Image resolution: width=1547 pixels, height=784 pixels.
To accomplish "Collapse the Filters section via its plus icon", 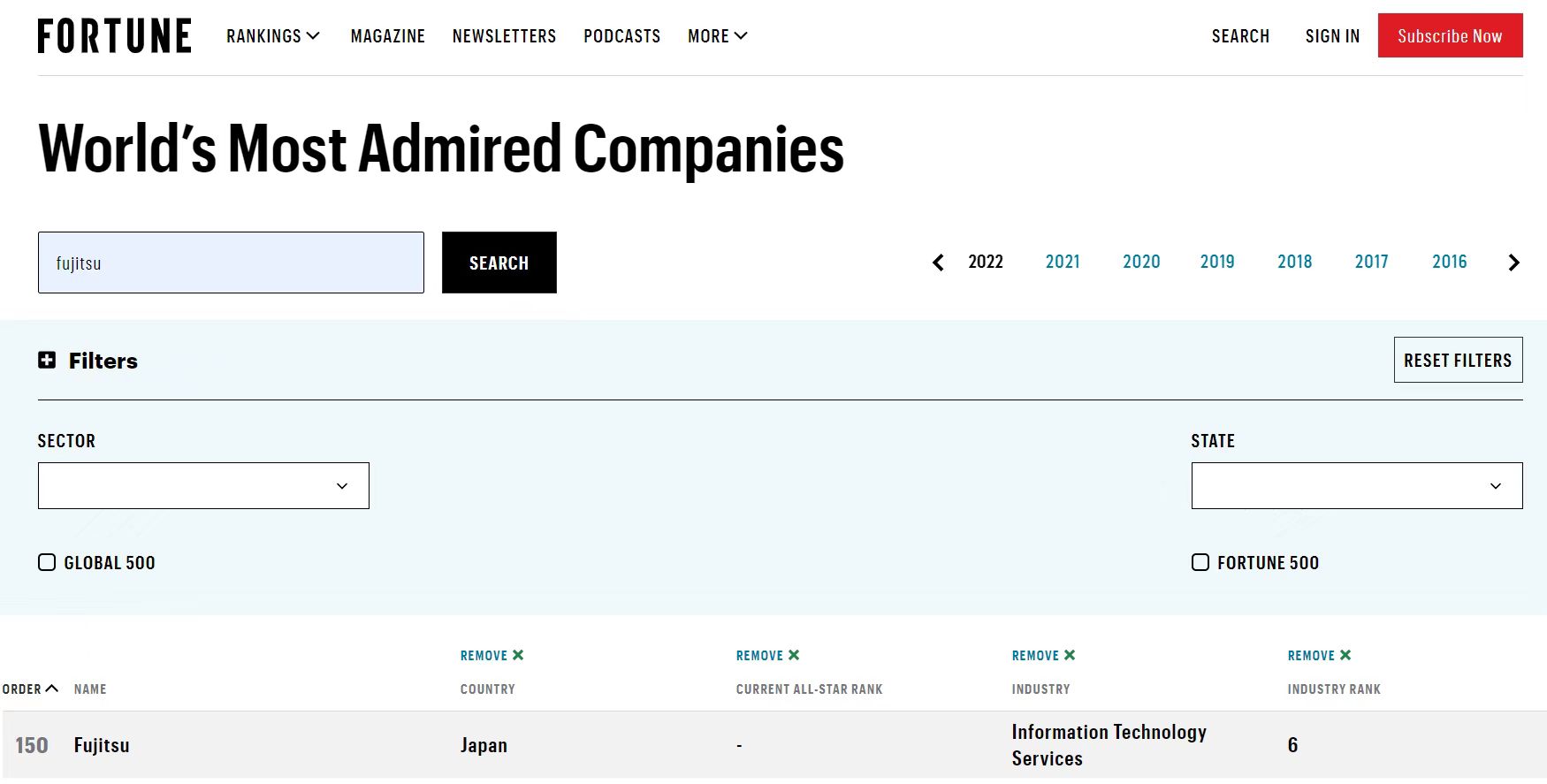I will click(x=47, y=360).
